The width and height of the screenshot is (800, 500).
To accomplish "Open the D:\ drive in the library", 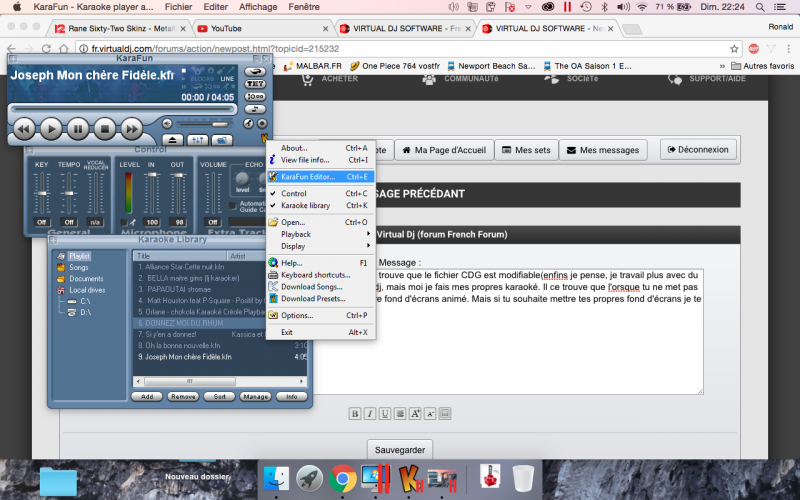I will coord(85,312).
